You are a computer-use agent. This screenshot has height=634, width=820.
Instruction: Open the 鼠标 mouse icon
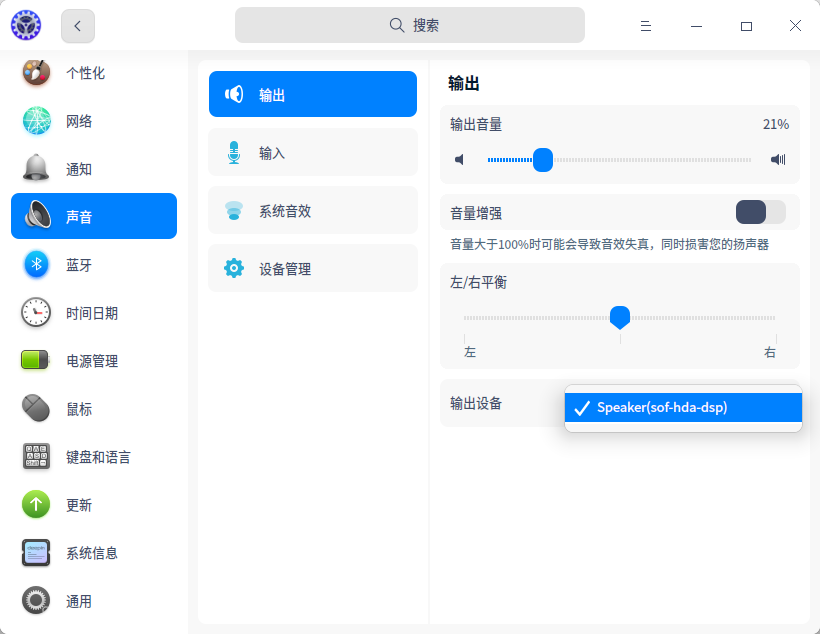tap(36, 408)
